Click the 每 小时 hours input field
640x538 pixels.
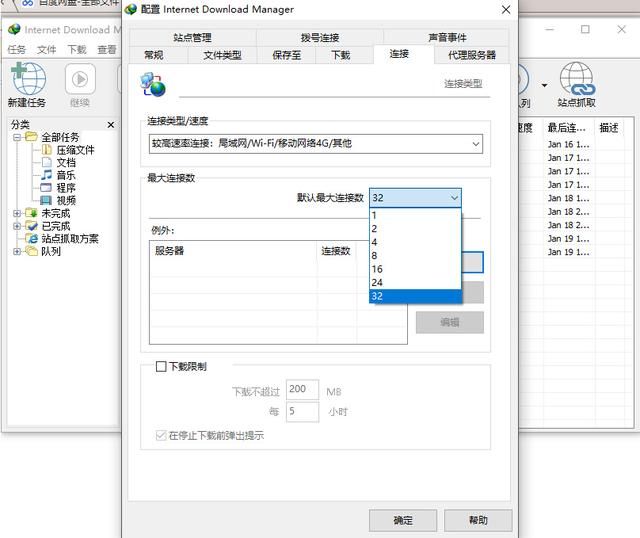(x=302, y=411)
